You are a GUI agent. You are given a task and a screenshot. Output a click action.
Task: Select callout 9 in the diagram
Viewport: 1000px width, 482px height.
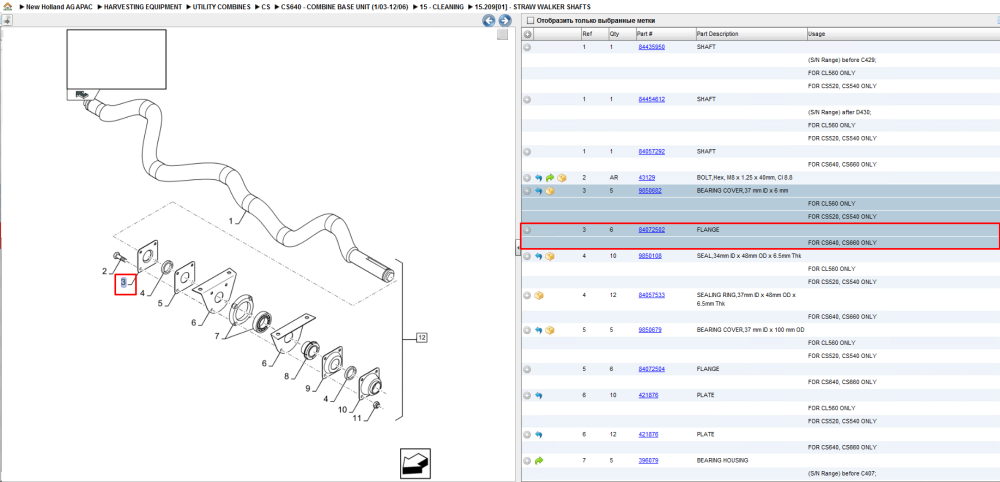(307, 388)
